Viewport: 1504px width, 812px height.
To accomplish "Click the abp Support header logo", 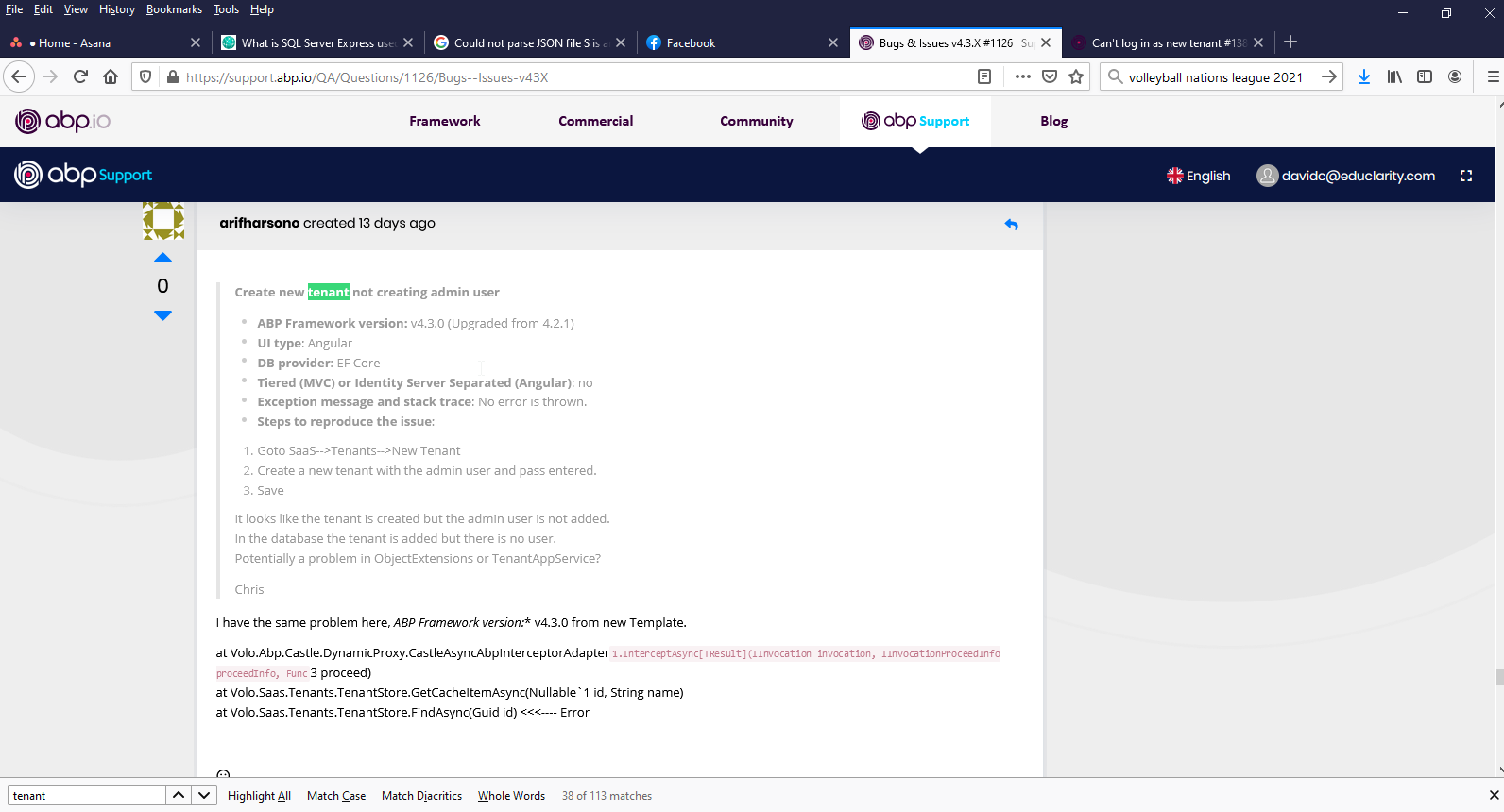I will [x=83, y=175].
